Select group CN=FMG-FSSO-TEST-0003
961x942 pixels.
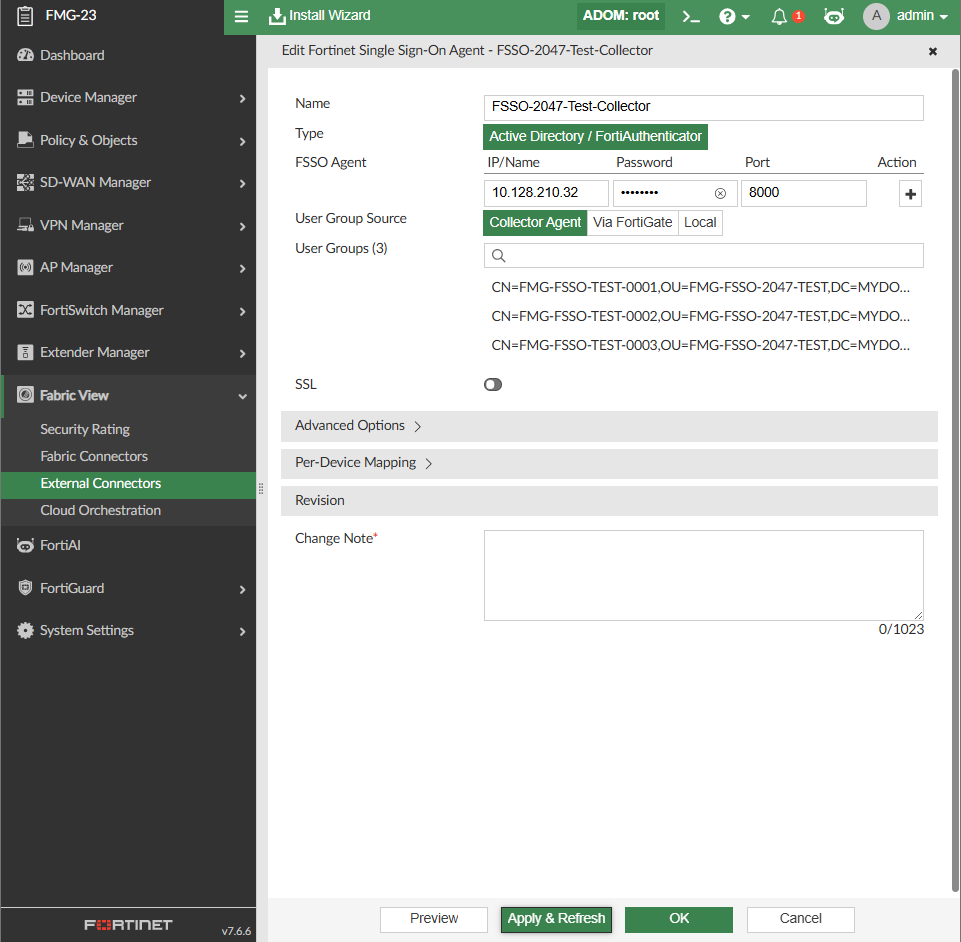[x=700, y=345]
